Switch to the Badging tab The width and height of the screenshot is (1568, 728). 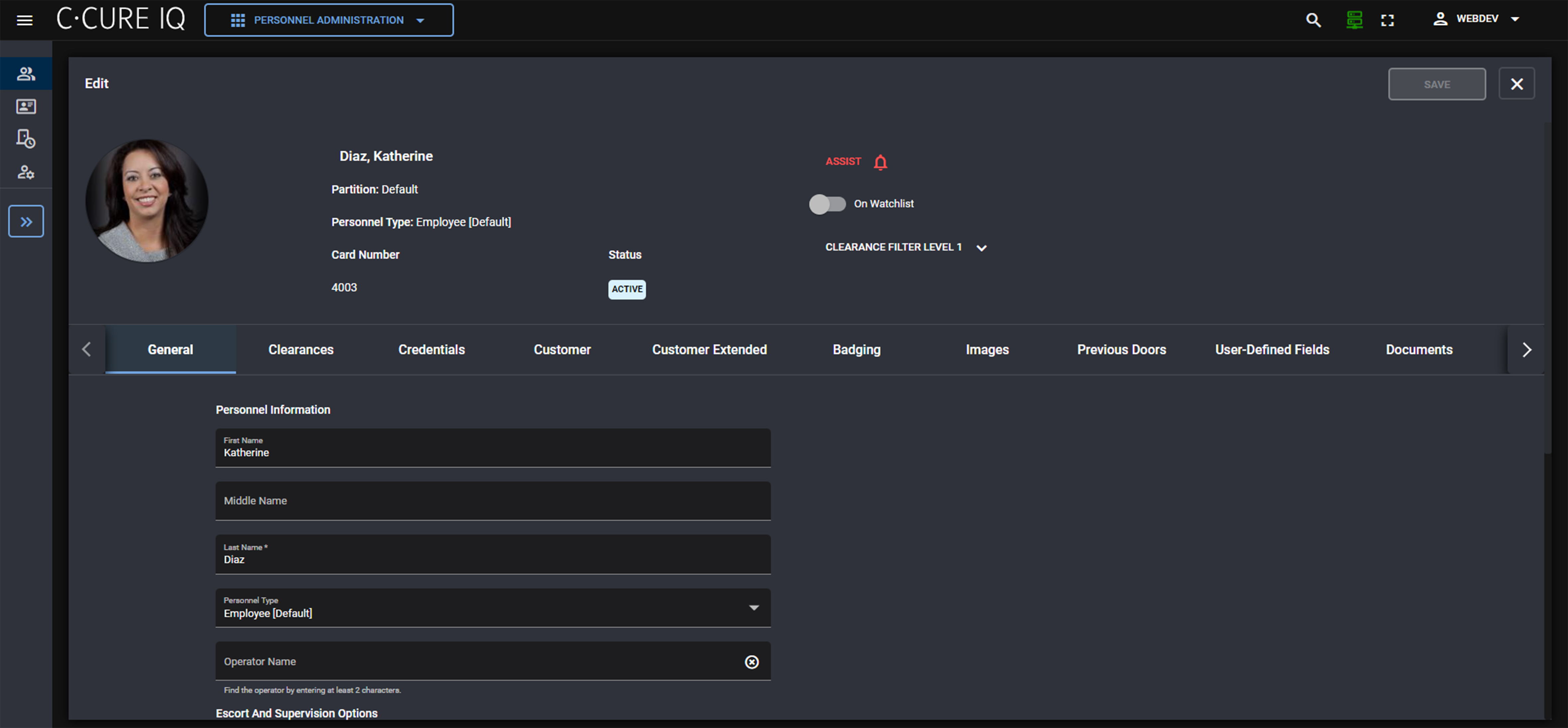(x=856, y=349)
